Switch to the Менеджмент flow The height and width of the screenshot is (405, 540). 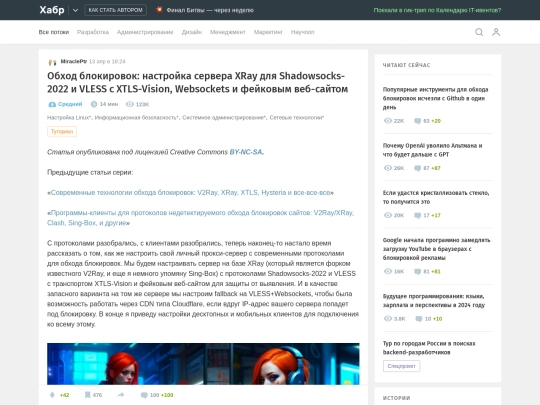(x=228, y=32)
